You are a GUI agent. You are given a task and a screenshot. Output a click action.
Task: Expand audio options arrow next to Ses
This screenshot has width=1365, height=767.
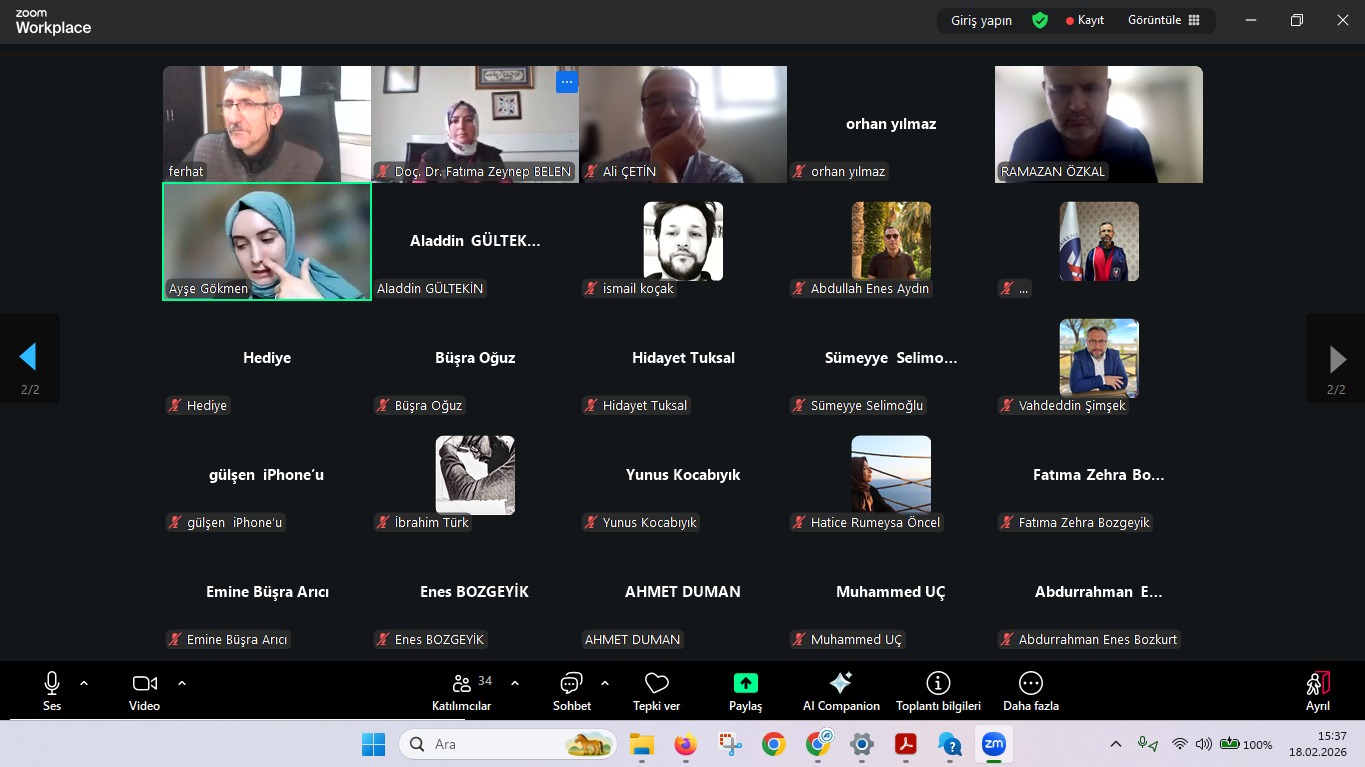pos(84,683)
